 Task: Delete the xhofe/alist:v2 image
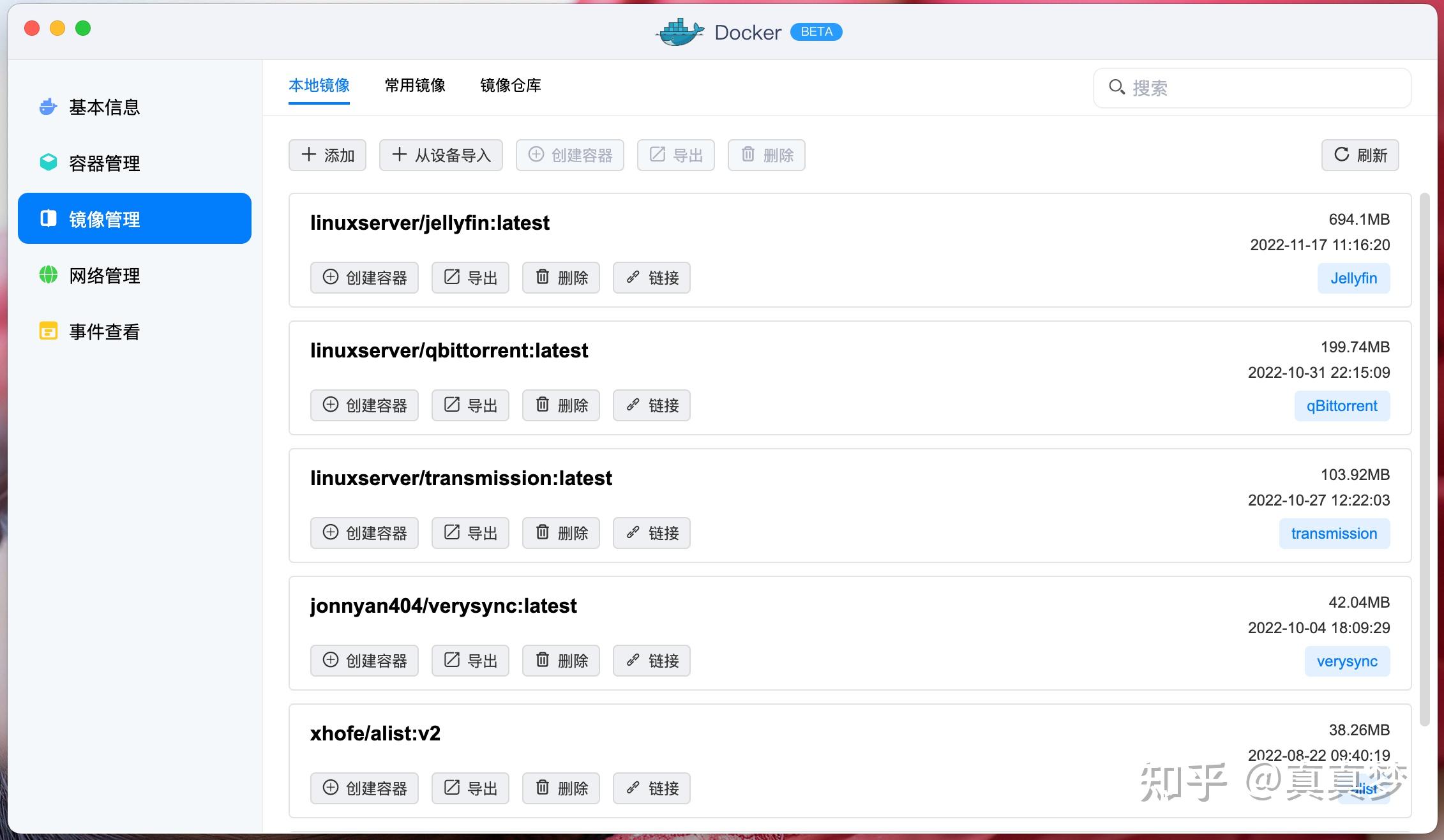tap(561, 788)
